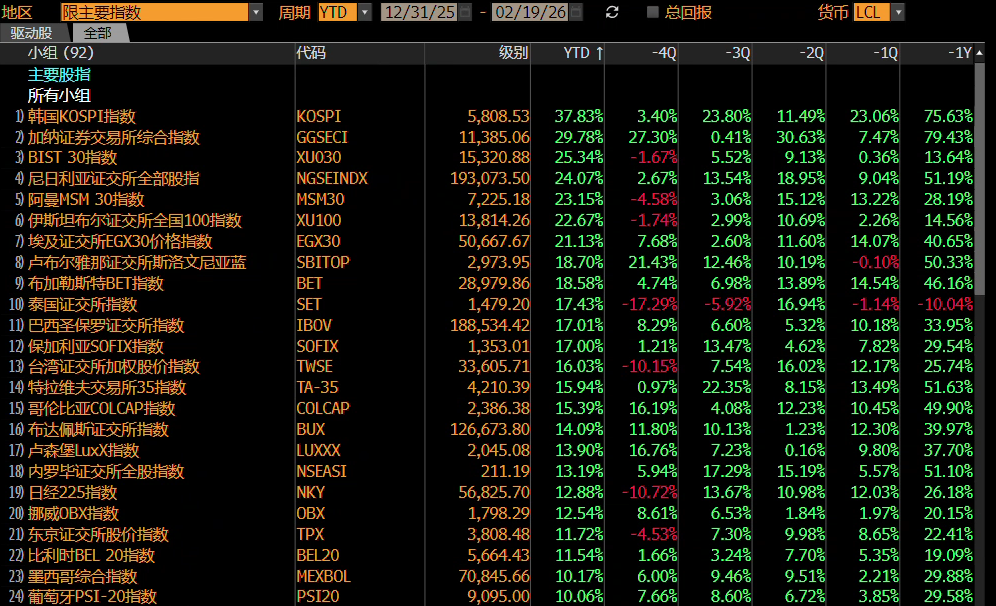Click IBOV level value 188,534.42

(x=490, y=326)
